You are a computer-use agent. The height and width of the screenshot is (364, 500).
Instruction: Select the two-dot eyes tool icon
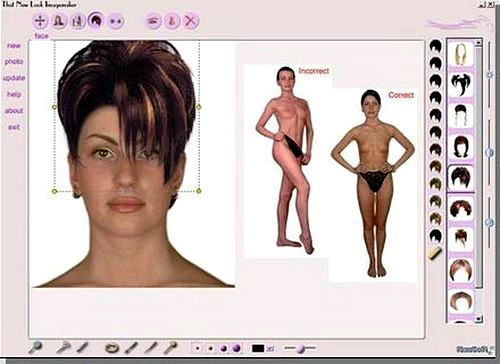[116, 21]
